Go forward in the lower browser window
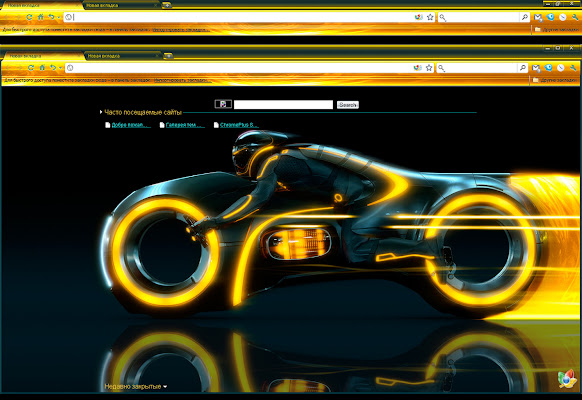Viewport: 582px width, 400px height. pos(19,68)
